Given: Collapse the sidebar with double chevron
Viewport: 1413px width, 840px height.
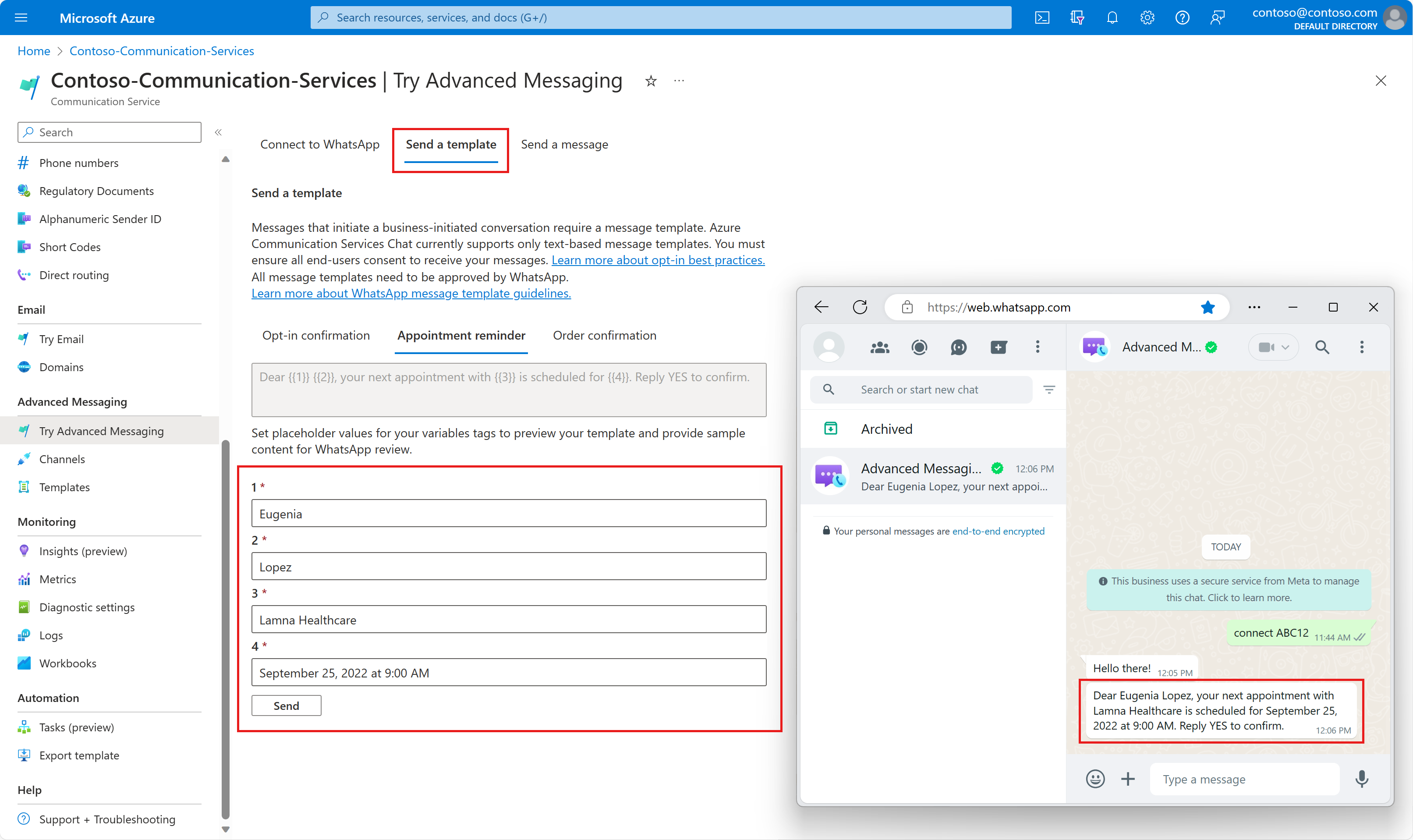Looking at the screenshot, I should [218, 132].
